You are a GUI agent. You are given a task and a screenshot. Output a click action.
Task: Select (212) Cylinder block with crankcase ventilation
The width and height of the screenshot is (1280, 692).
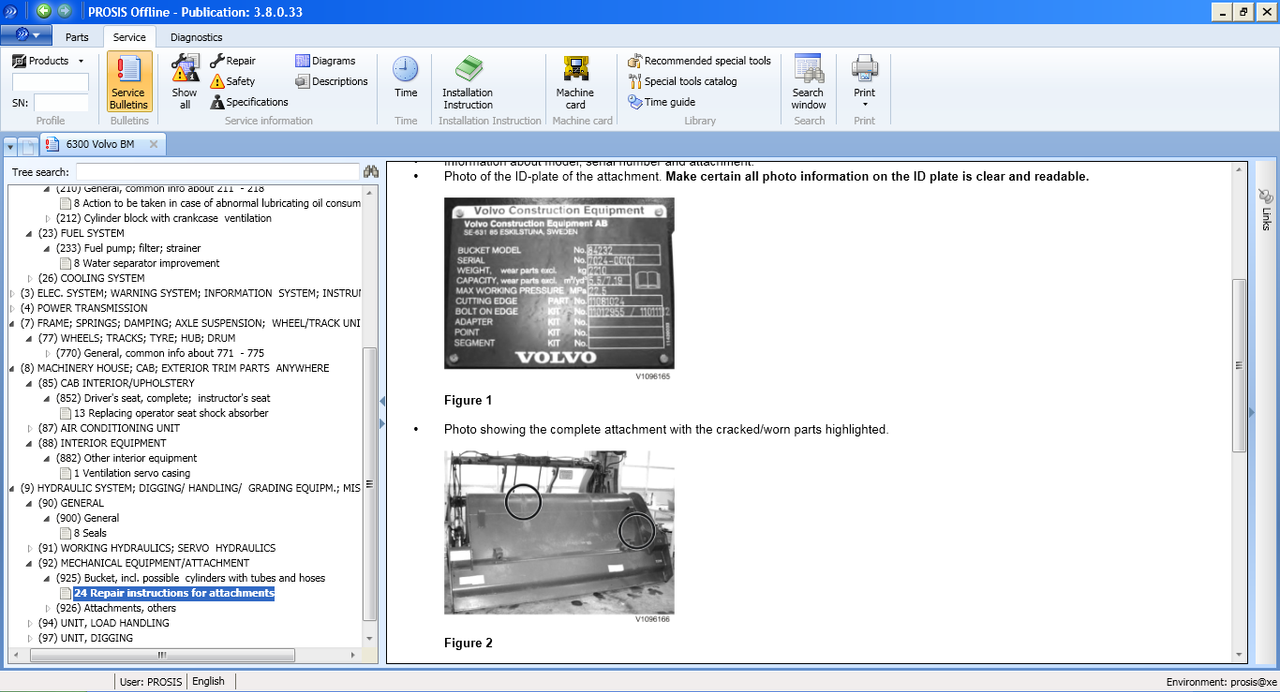164,218
